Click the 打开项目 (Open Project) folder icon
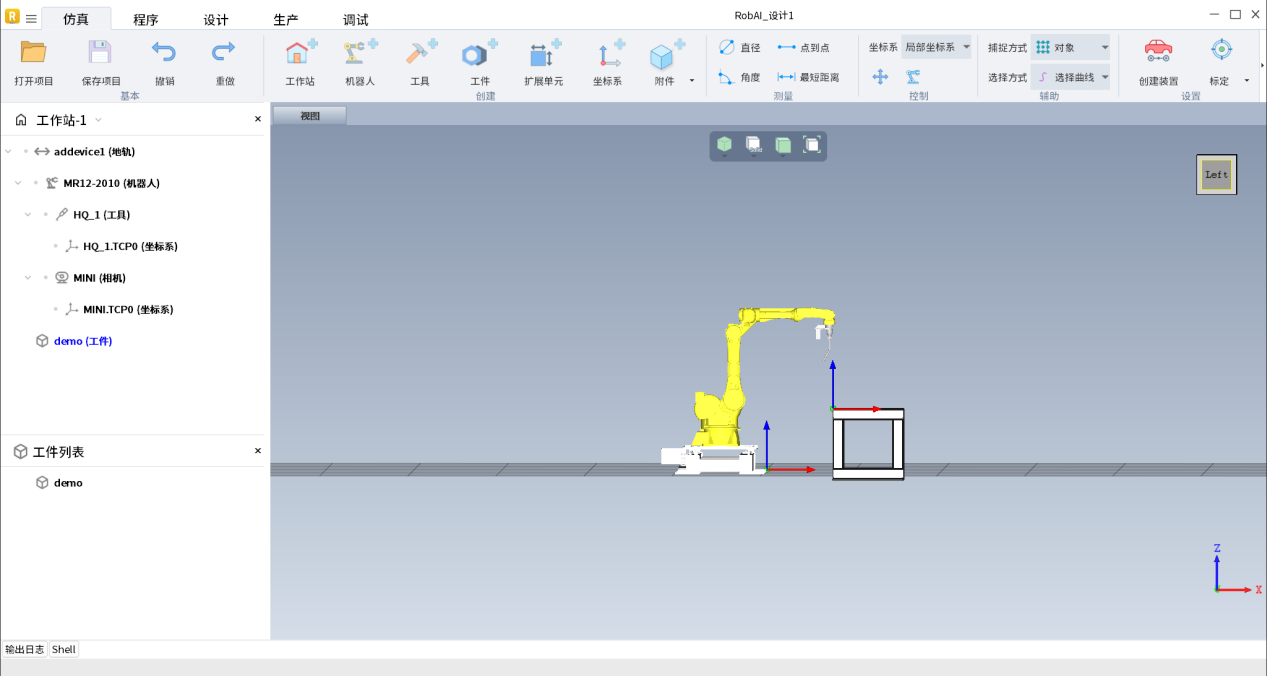 pos(34,53)
